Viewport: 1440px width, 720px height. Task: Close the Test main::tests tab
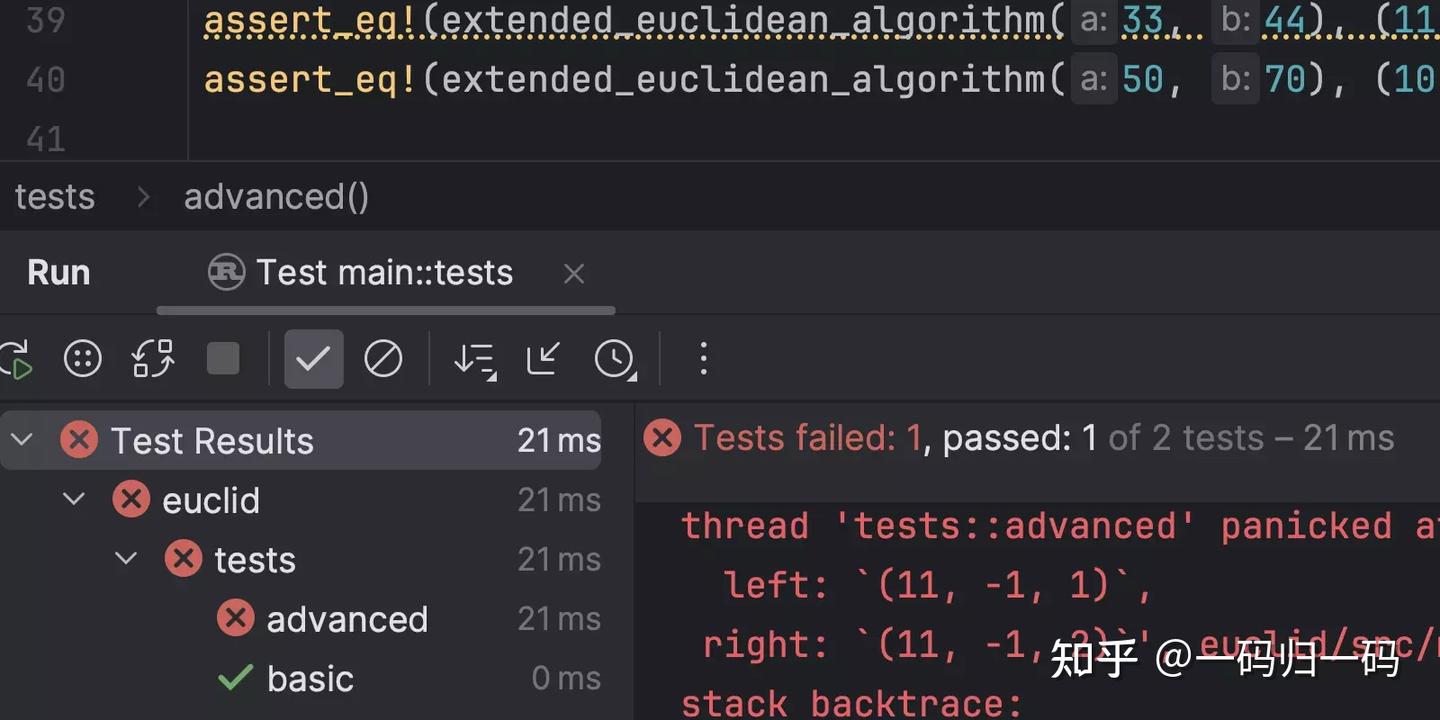coord(574,273)
